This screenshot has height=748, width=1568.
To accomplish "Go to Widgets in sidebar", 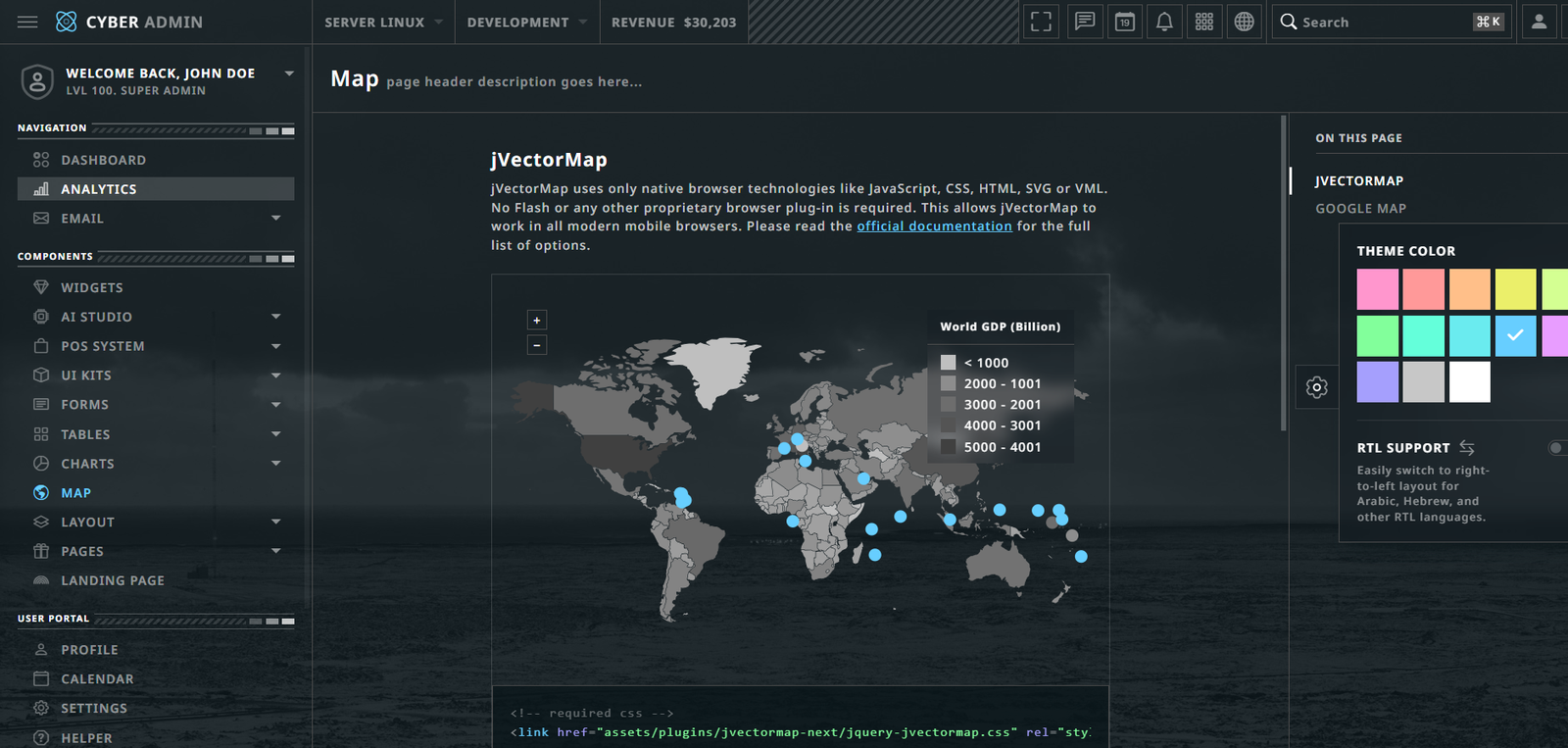I will point(91,287).
